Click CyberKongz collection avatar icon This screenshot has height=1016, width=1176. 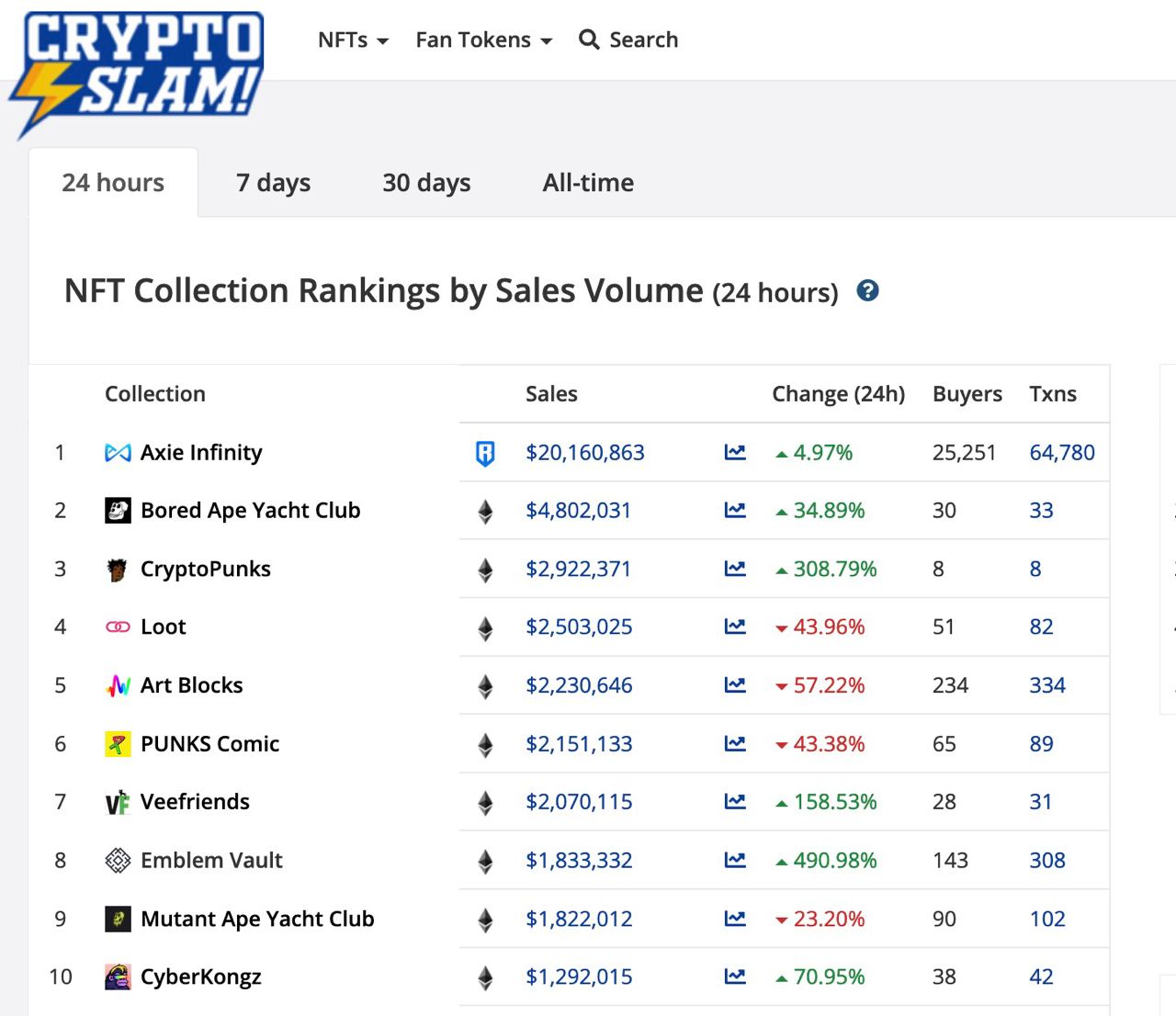tap(118, 977)
